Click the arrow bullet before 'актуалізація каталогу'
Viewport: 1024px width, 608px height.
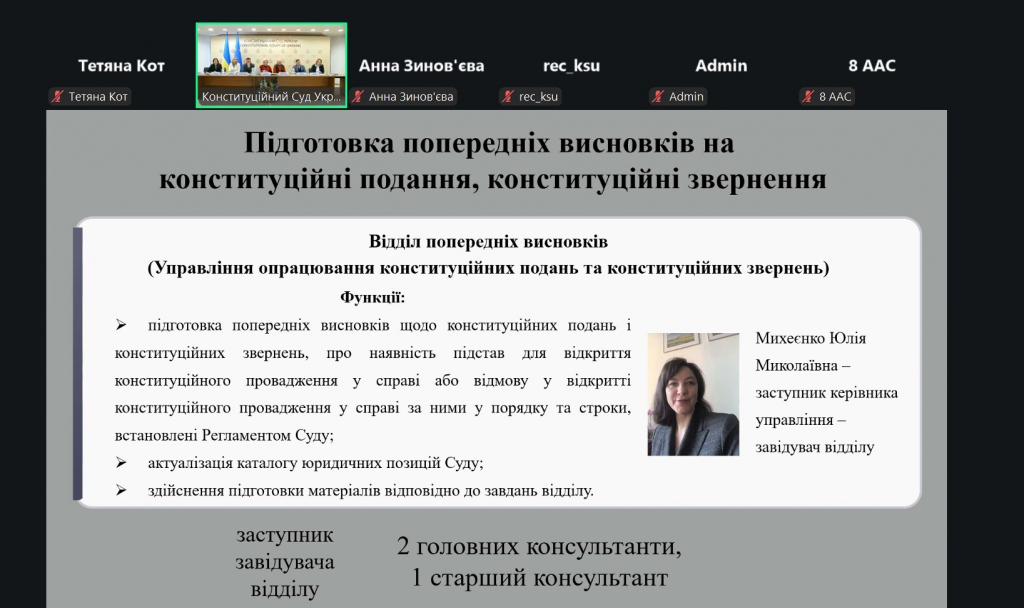pyautogui.click(x=121, y=463)
